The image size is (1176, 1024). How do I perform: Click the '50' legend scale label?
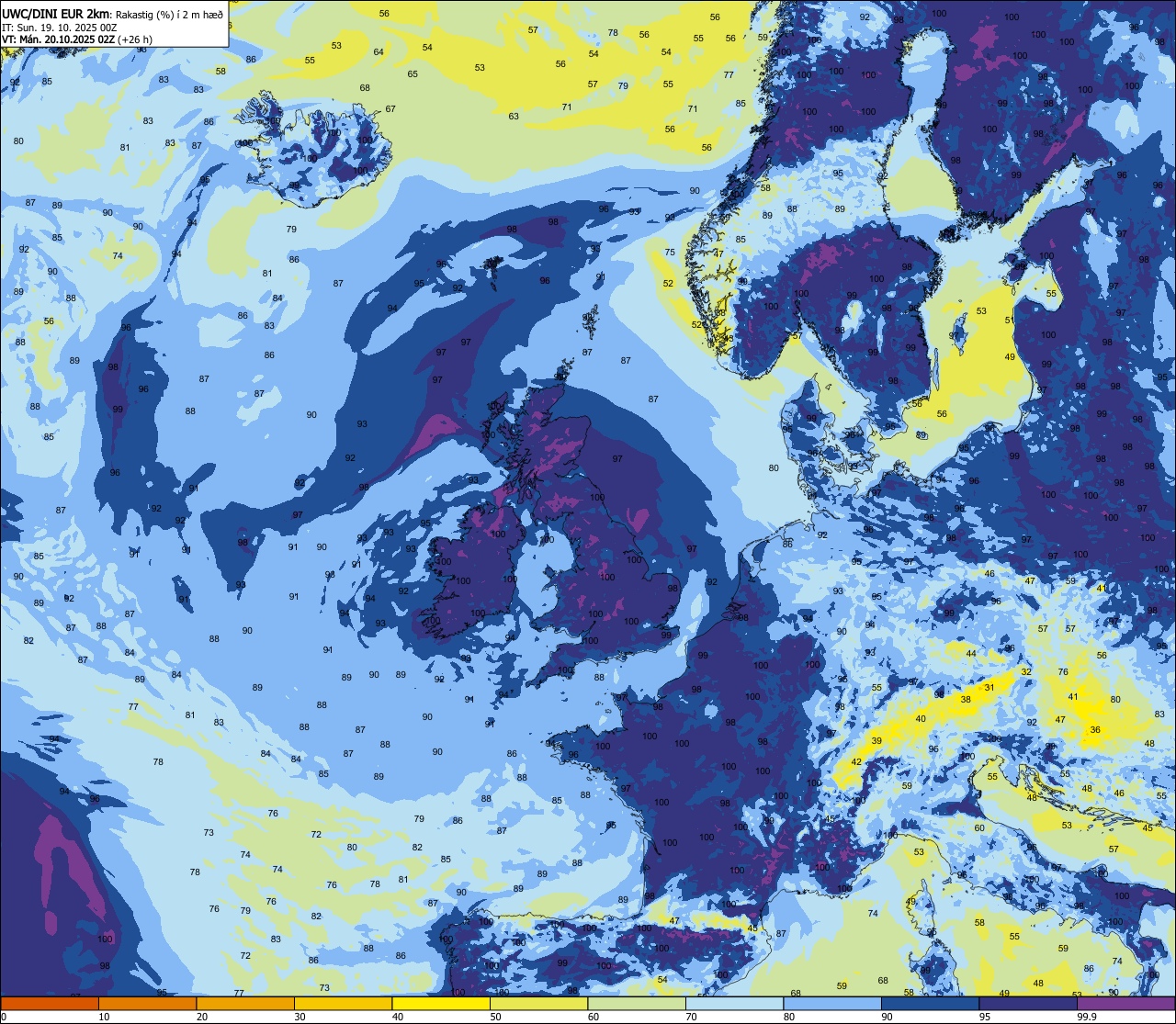[x=496, y=1017]
